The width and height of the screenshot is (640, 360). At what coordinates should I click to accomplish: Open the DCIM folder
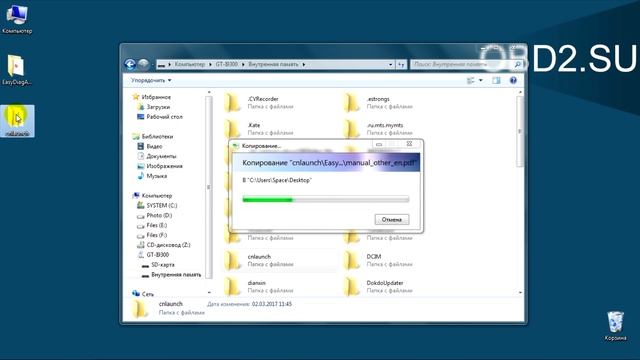(378, 260)
